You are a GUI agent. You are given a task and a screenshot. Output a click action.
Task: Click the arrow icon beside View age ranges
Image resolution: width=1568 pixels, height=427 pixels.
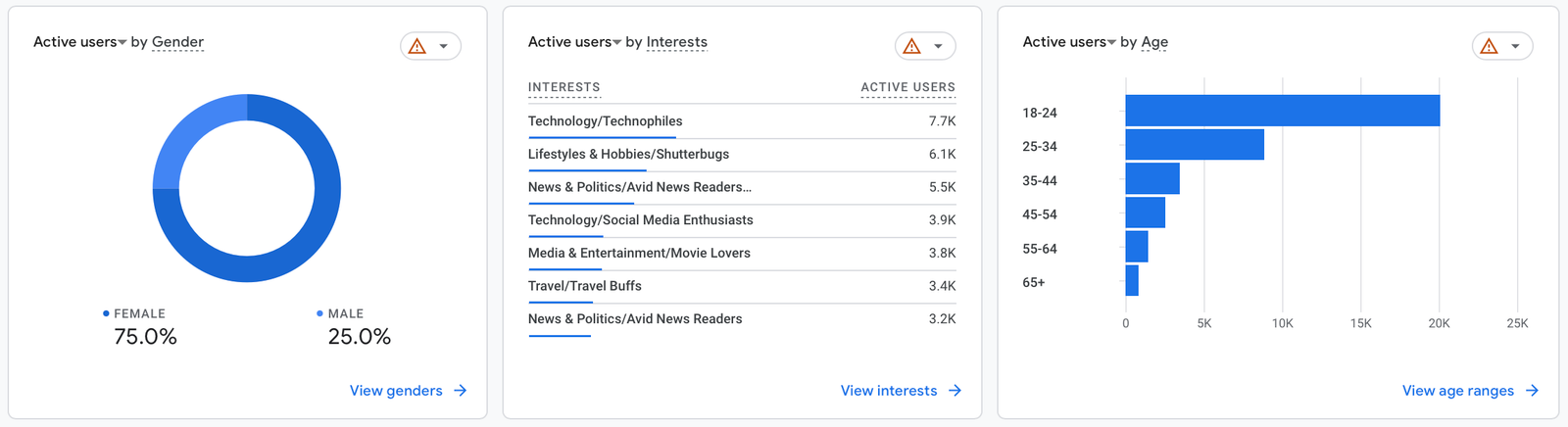(1532, 391)
